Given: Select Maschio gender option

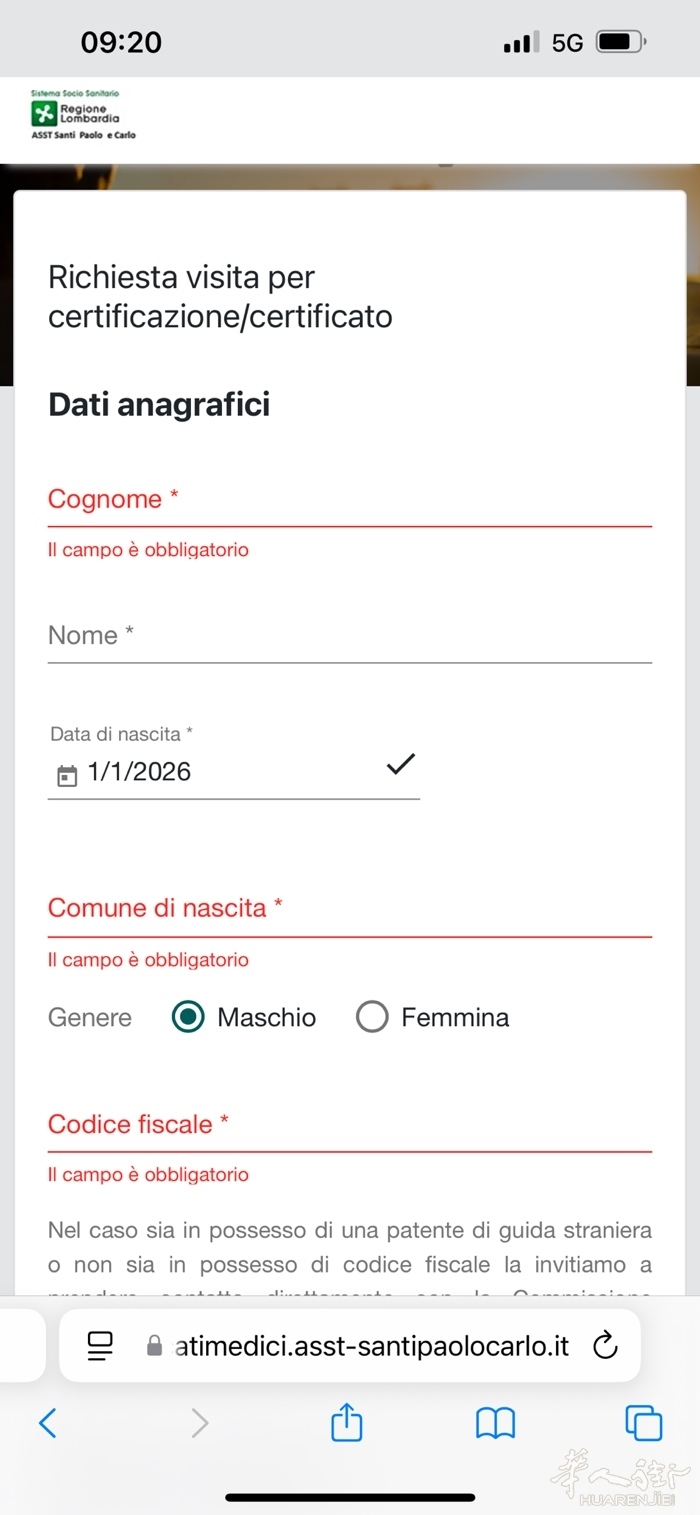Looking at the screenshot, I should pyautogui.click(x=188, y=1017).
